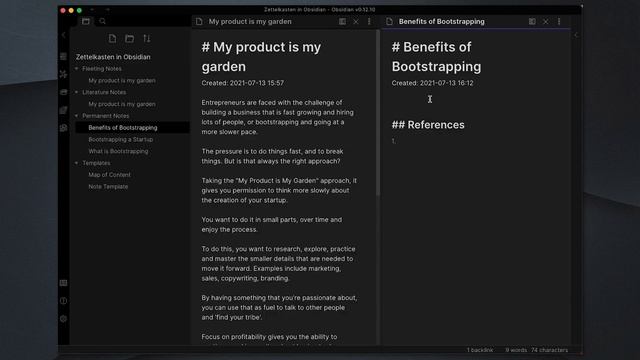Viewport: 640px width, 360px height.
Task: Open the help icon in ribbon
Action: [63, 301]
